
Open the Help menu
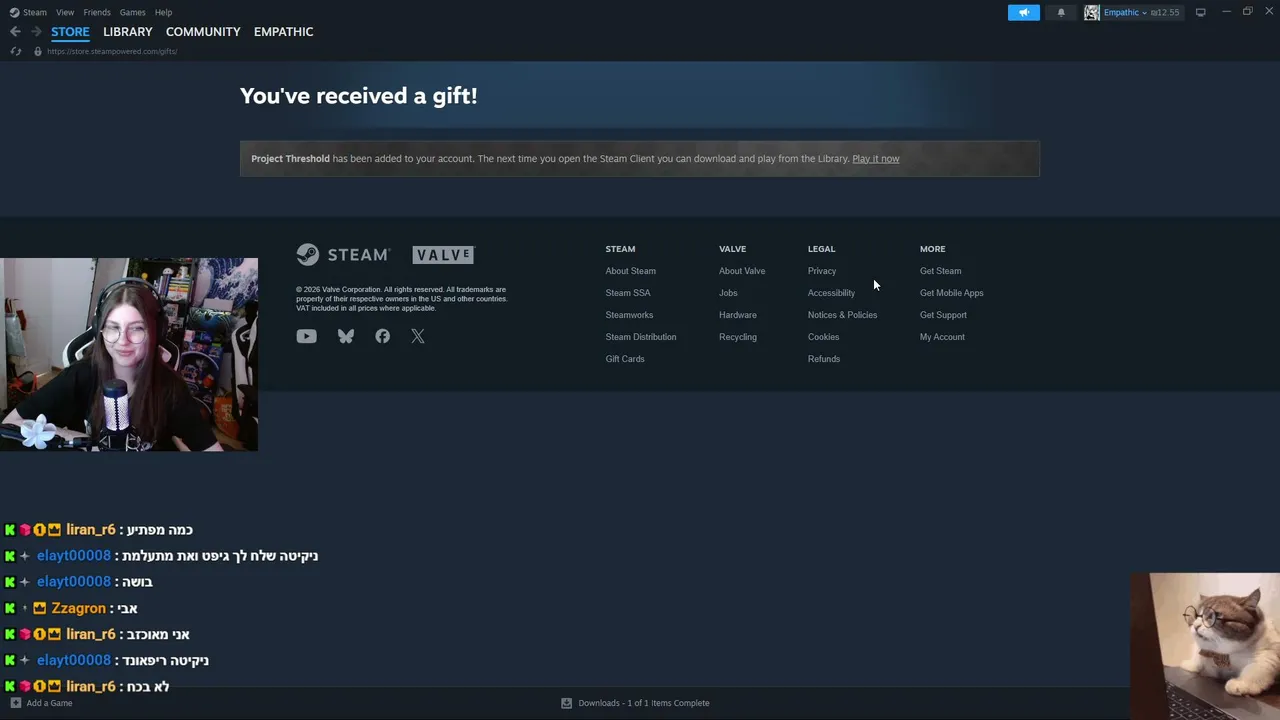(x=164, y=12)
